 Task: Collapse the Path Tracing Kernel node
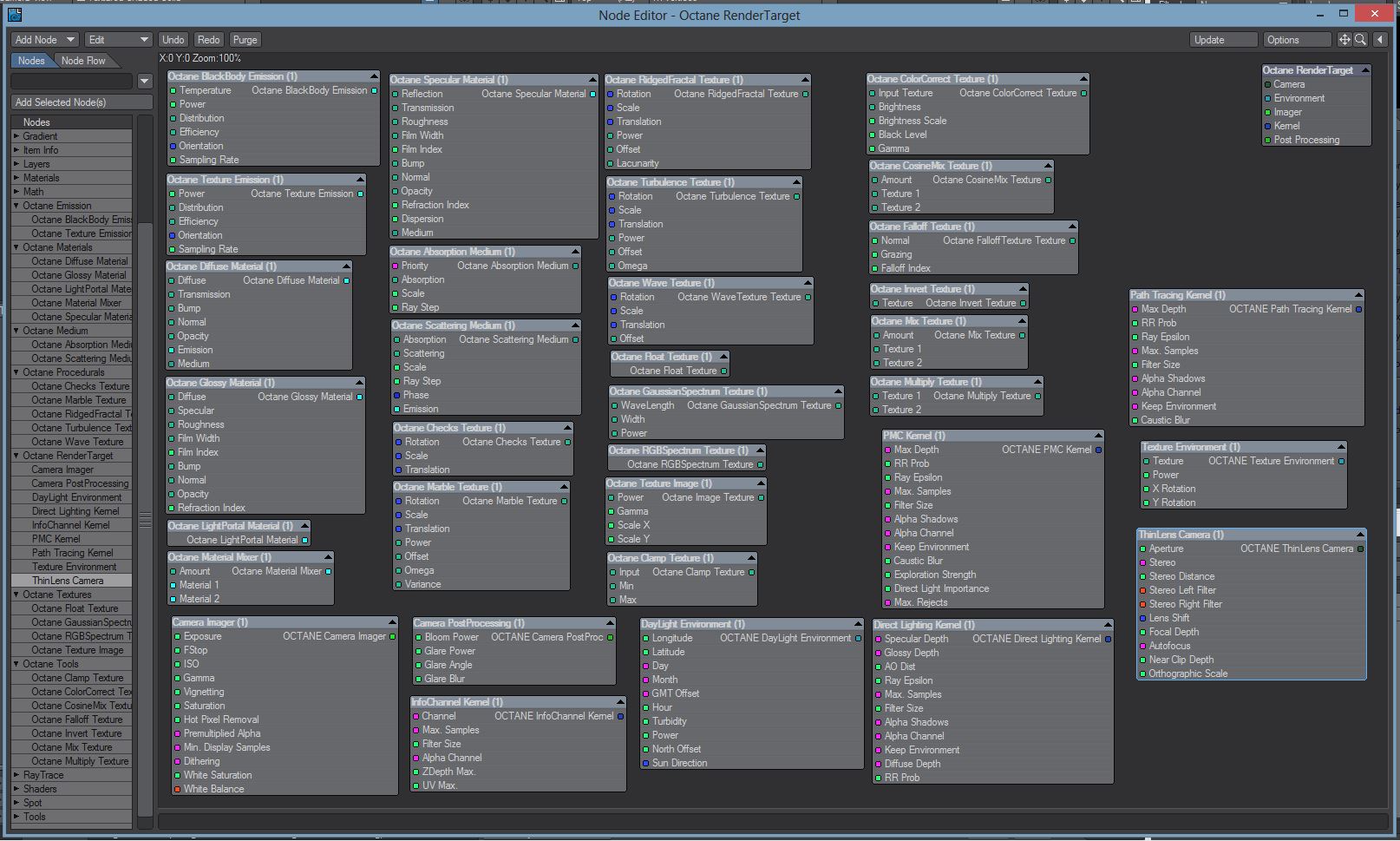click(1358, 295)
